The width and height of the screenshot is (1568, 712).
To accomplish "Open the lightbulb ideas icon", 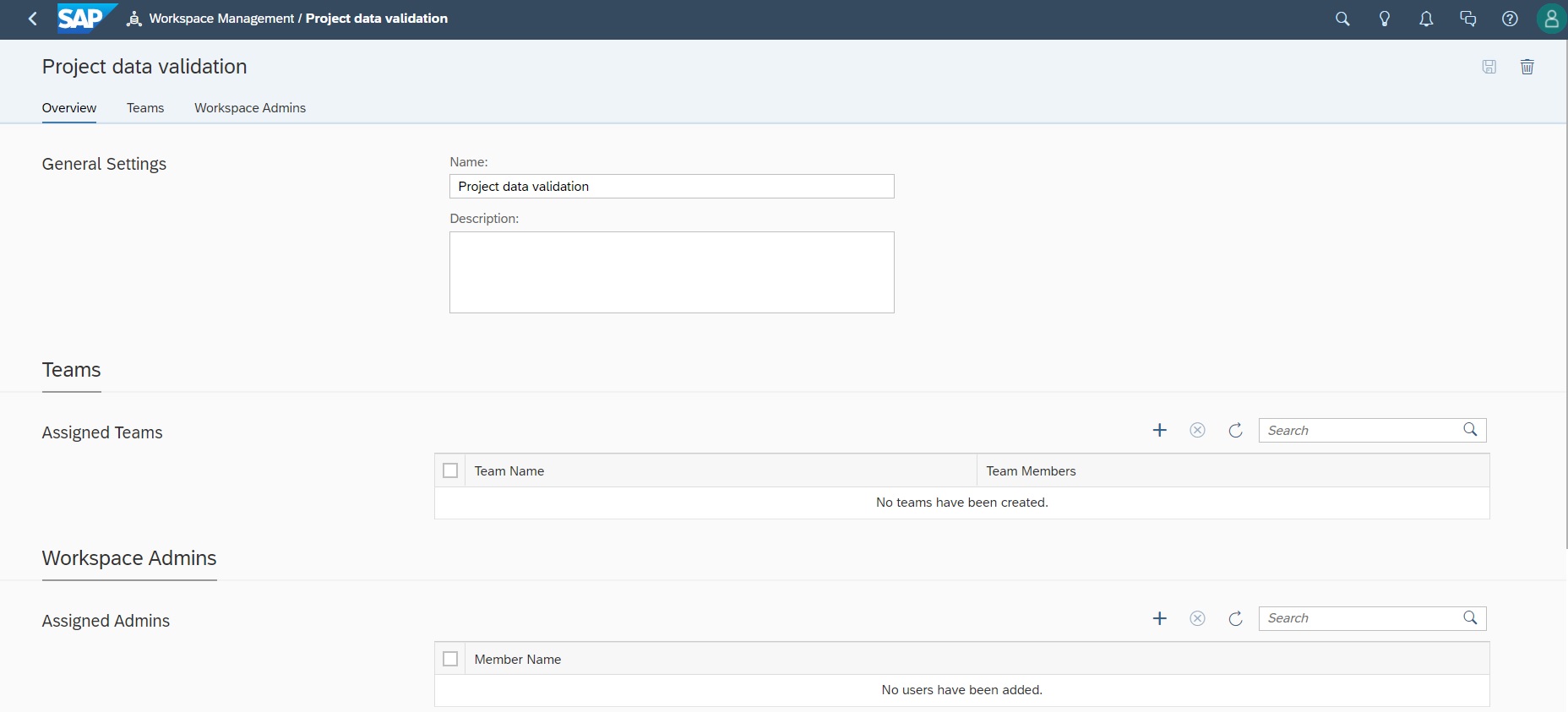I will pos(1385,19).
